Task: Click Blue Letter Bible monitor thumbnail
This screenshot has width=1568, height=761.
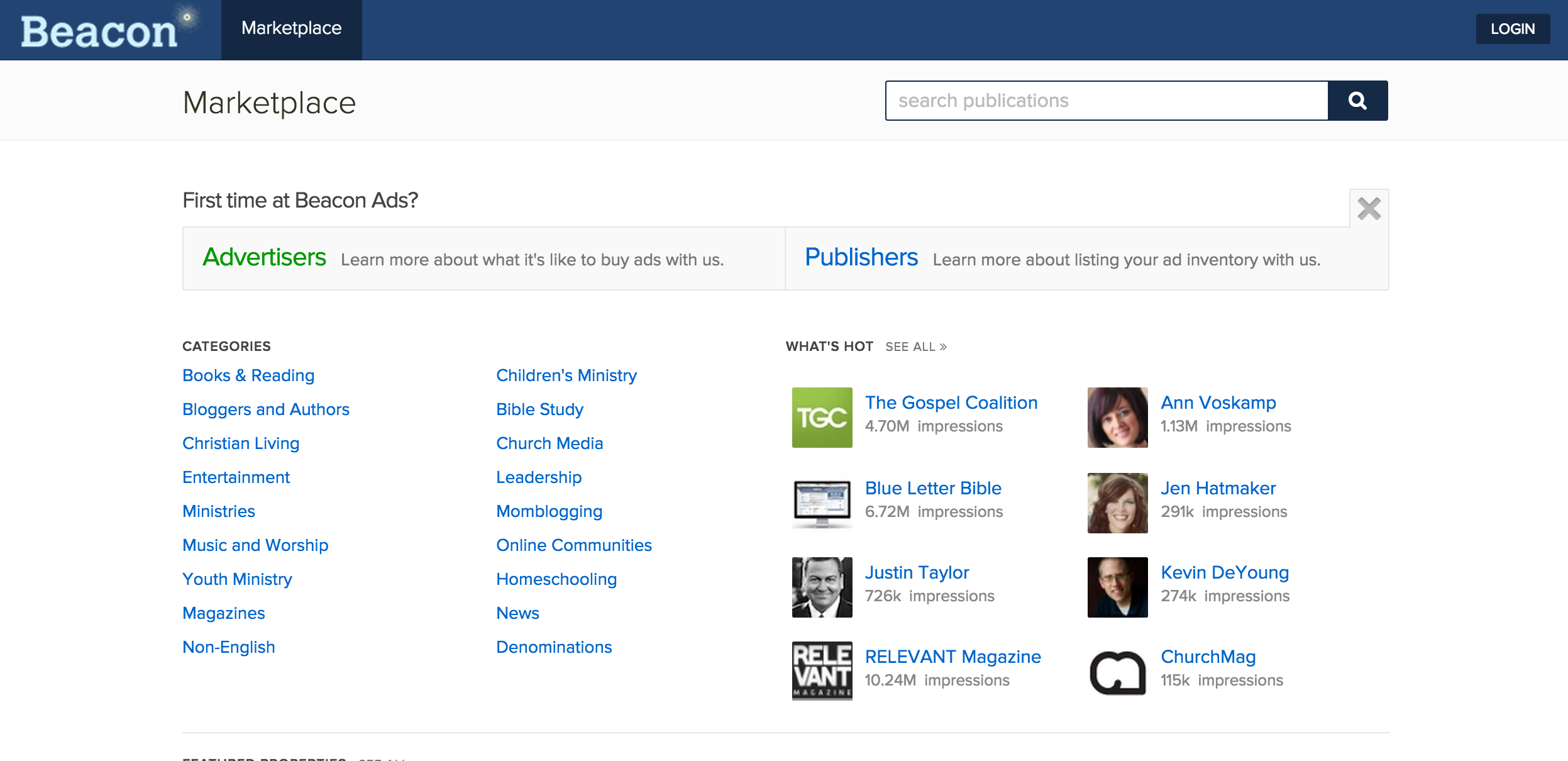Action: click(822, 503)
